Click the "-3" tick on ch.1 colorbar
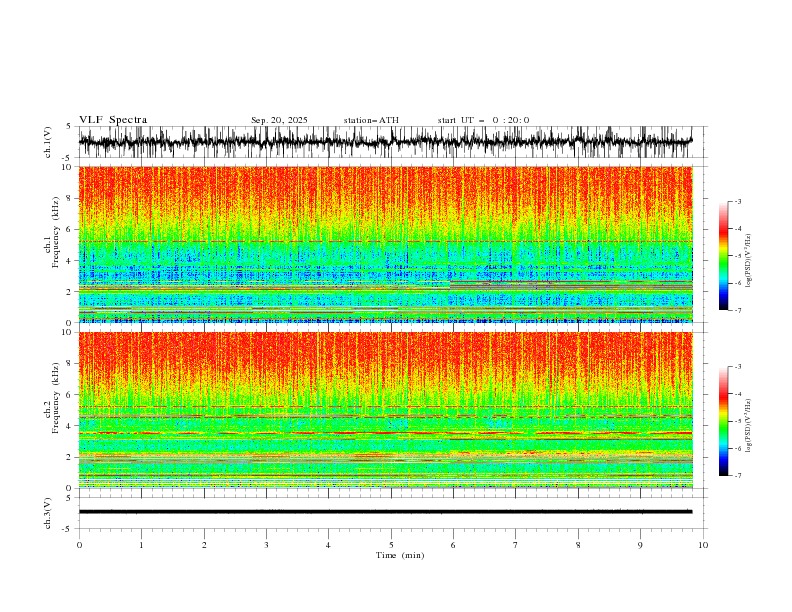The image size is (792, 612). coord(738,202)
